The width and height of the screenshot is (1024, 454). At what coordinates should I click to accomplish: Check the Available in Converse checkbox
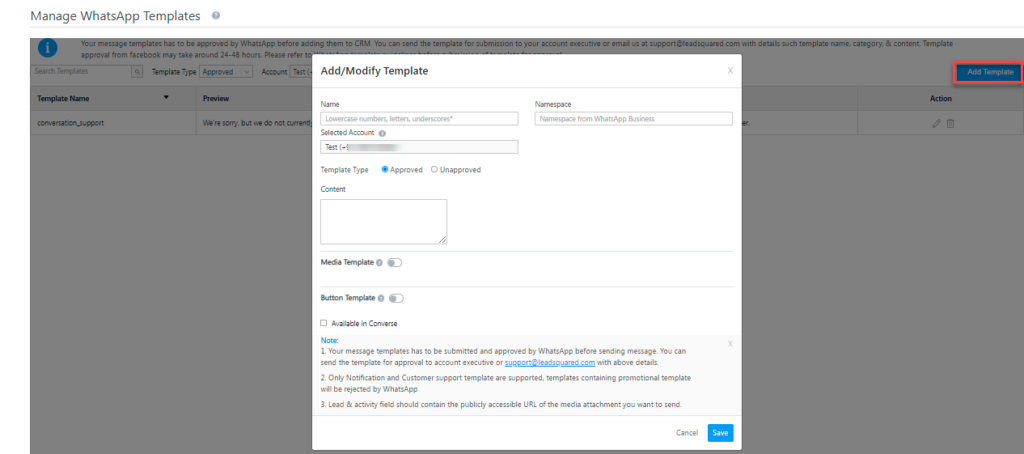coord(324,323)
